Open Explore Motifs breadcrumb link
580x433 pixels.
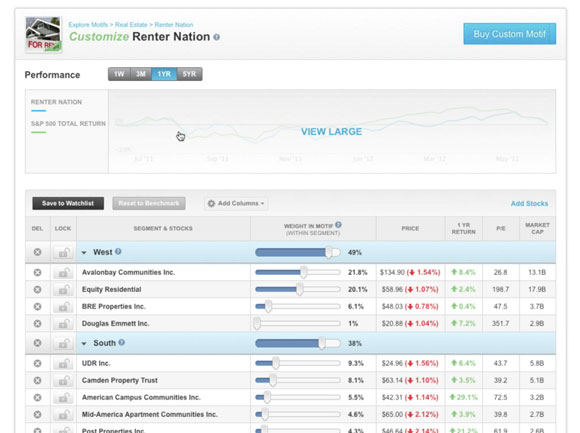point(88,25)
